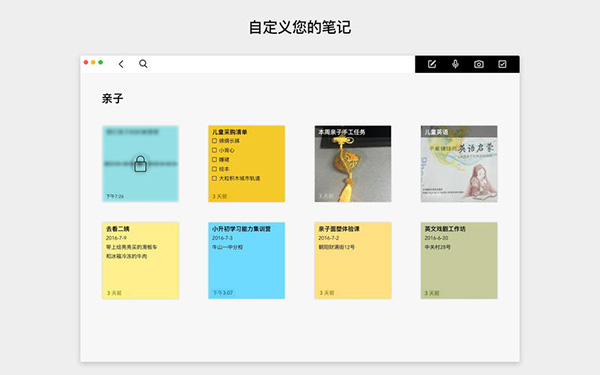This screenshot has width=600, height=375.
Task: Click the 牛山一中分校 text
Action: pyautogui.click(x=228, y=247)
